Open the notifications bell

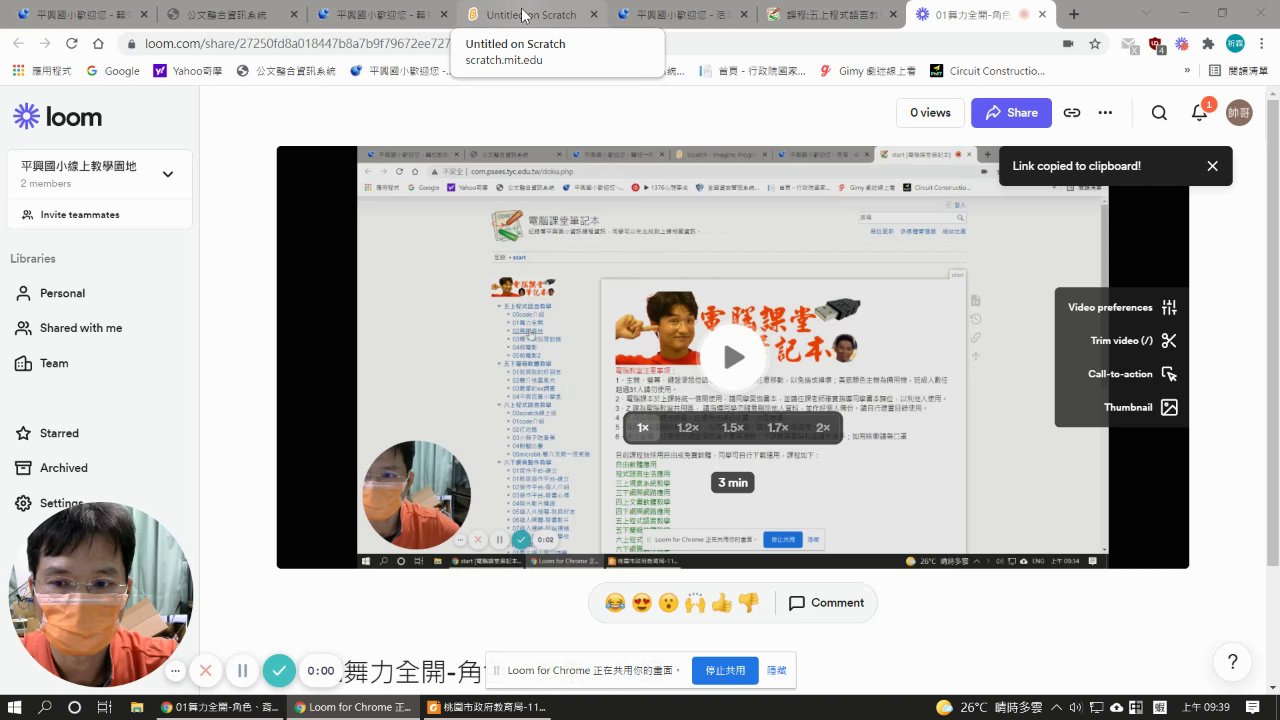(x=1199, y=113)
